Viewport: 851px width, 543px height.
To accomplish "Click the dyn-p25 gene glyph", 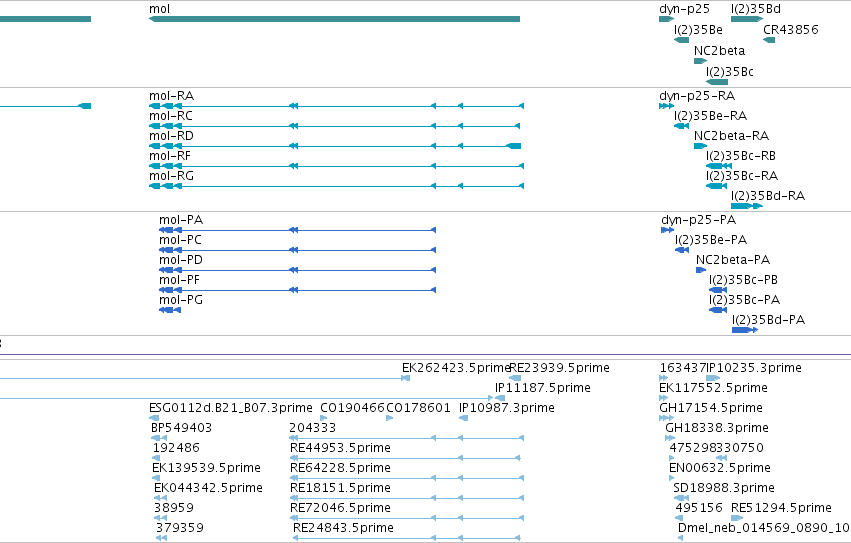I will 666,19.
